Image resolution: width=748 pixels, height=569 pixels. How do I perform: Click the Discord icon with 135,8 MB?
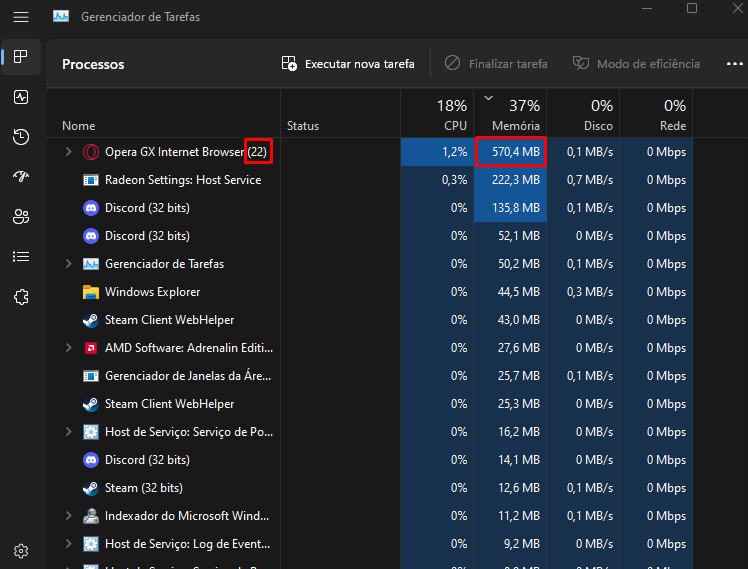(91, 208)
